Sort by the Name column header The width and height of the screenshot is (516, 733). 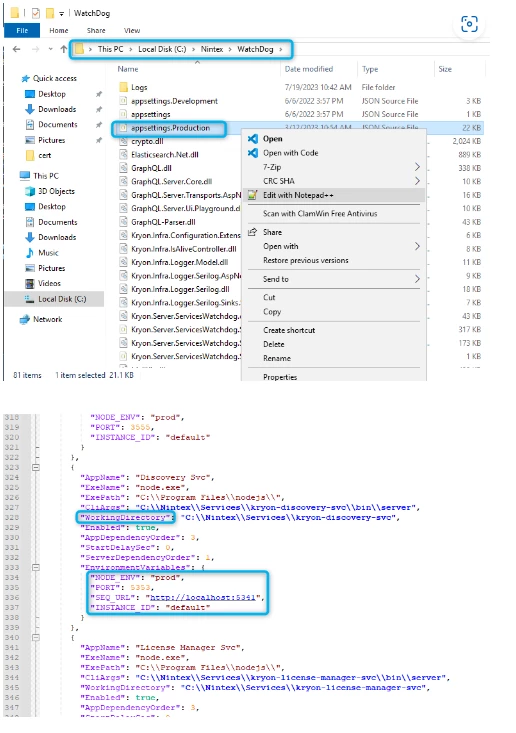pos(128,69)
